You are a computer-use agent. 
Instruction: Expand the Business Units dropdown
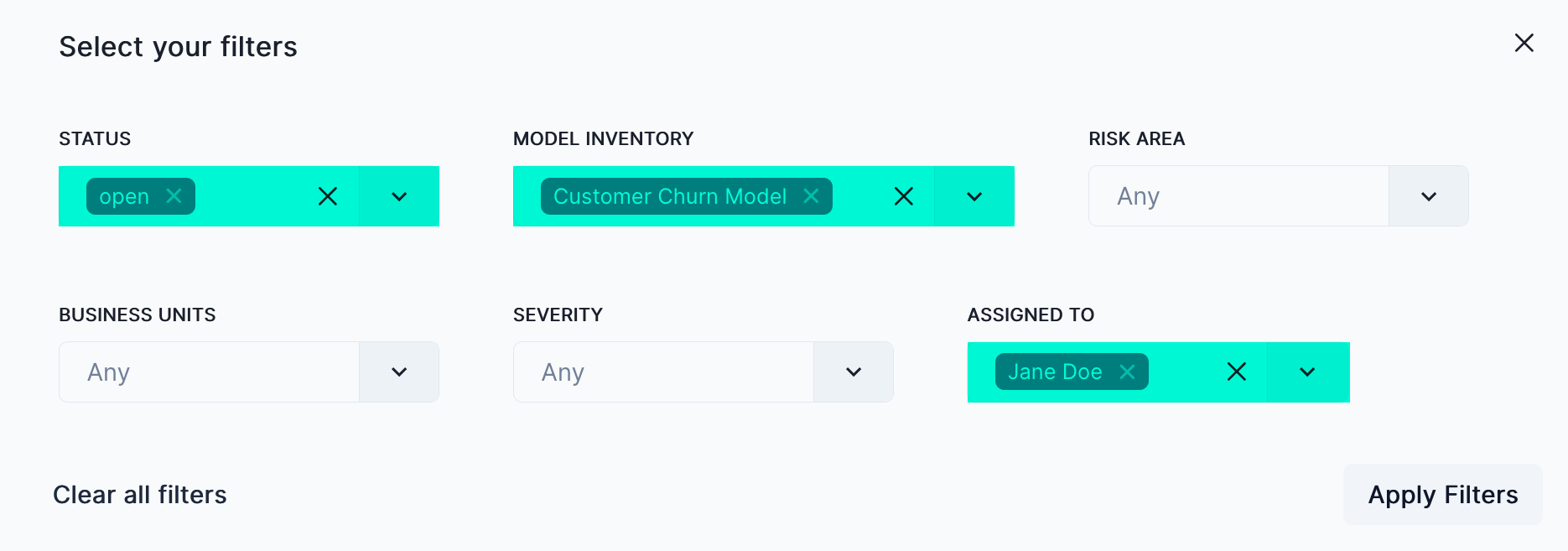coord(399,372)
